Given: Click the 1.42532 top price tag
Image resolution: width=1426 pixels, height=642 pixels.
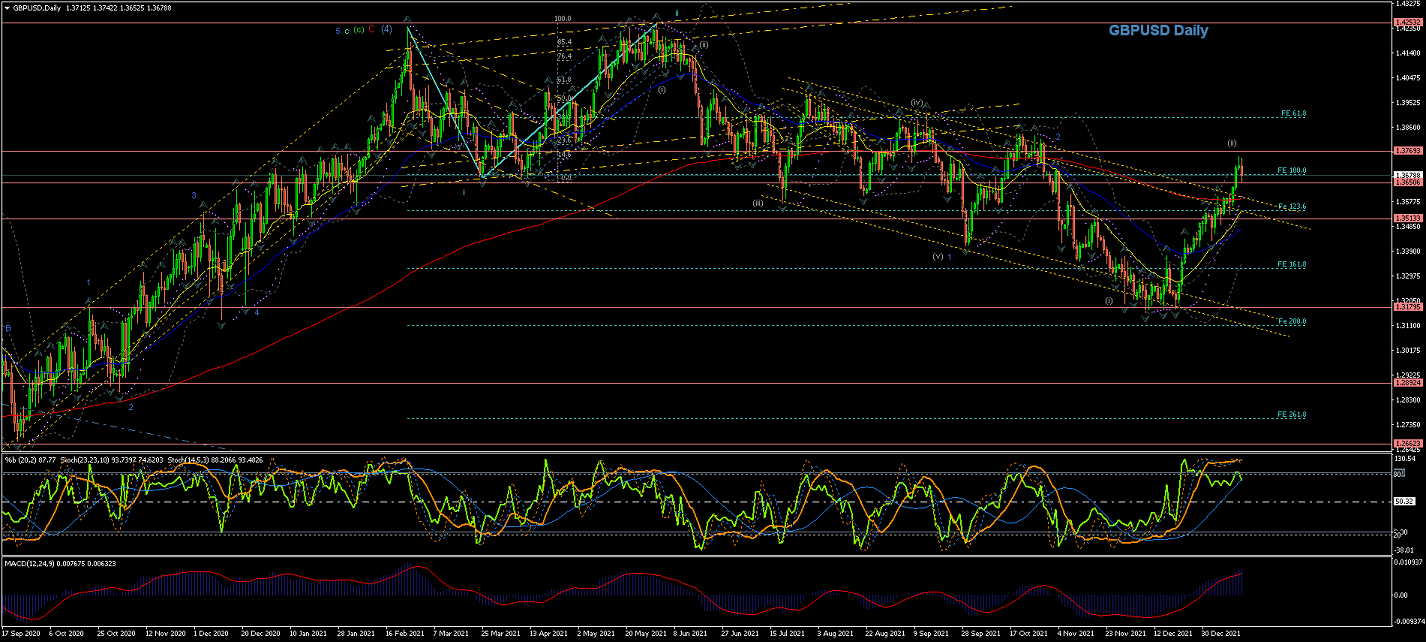Looking at the screenshot, I should (1407, 22).
